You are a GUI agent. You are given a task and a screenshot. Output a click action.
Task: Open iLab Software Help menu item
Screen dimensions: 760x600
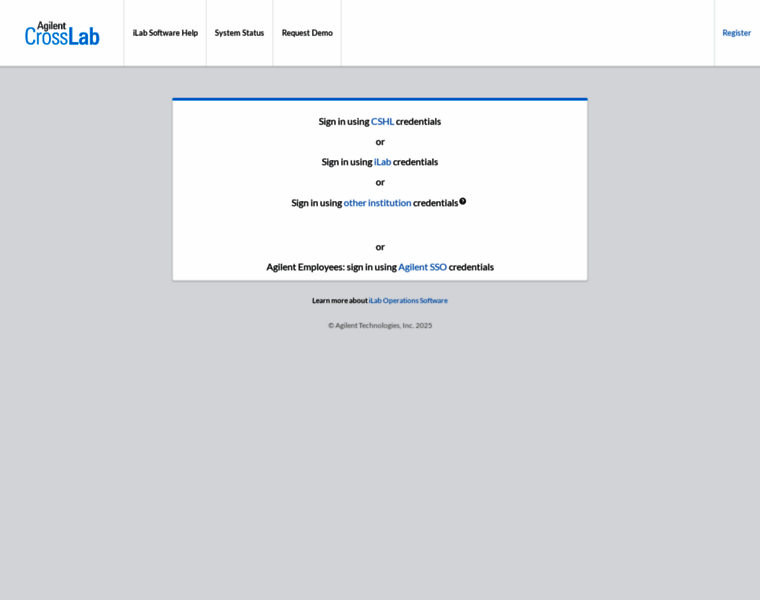(x=165, y=33)
